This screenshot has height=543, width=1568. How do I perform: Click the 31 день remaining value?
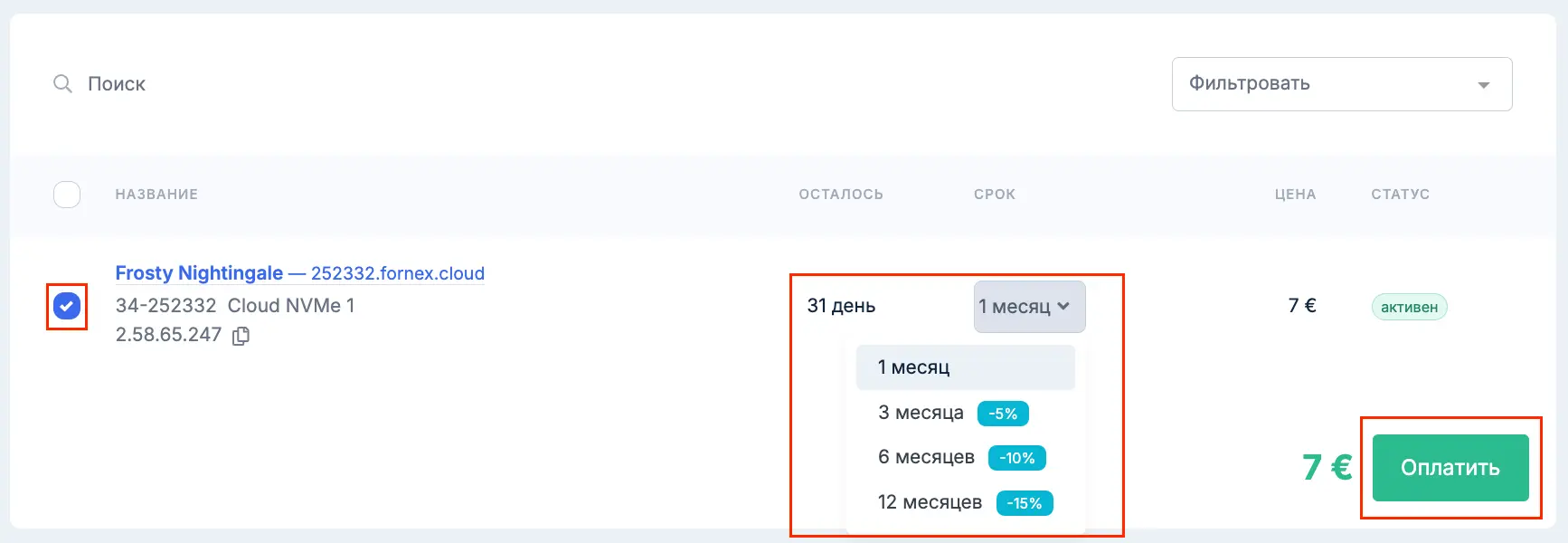(x=841, y=306)
